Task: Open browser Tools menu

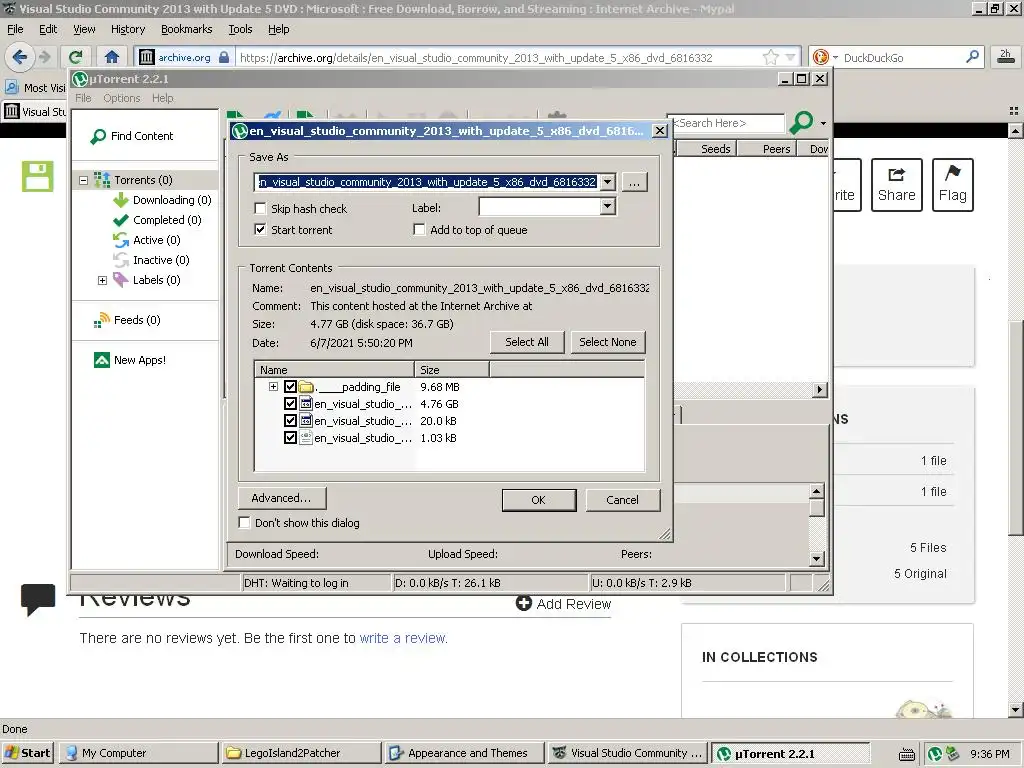Action: pyautogui.click(x=240, y=29)
